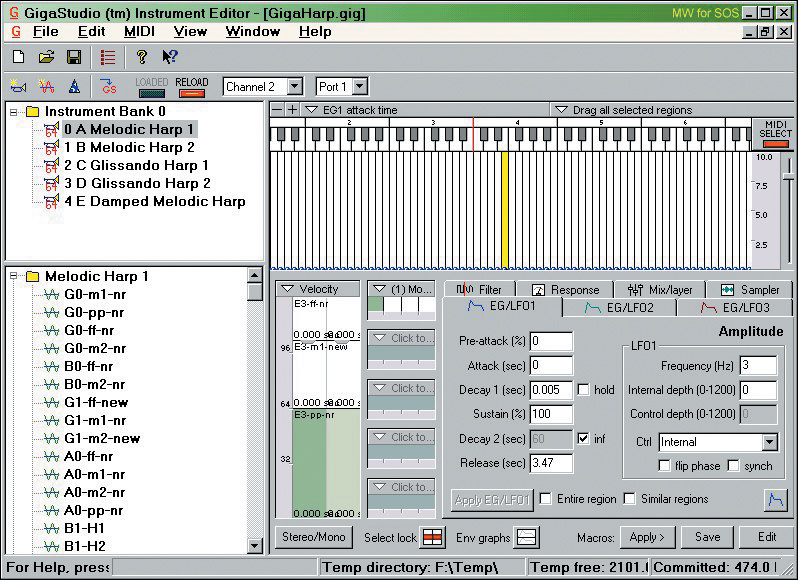The width and height of the screenshot is (798, 580).
Task: Open the MIDI menu
Action: 139,31
